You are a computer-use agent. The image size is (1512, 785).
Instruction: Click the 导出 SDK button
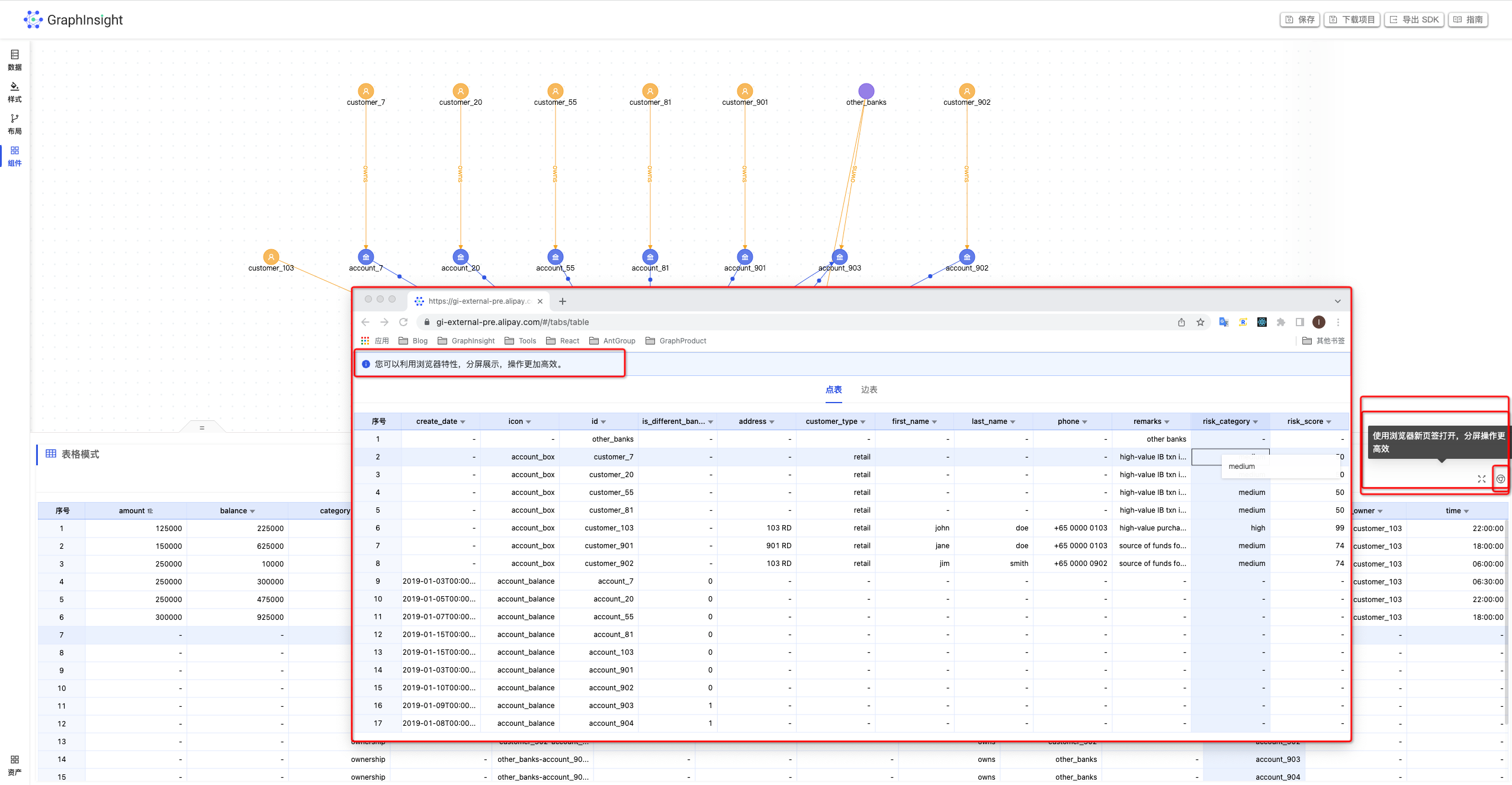point(1414,20)
